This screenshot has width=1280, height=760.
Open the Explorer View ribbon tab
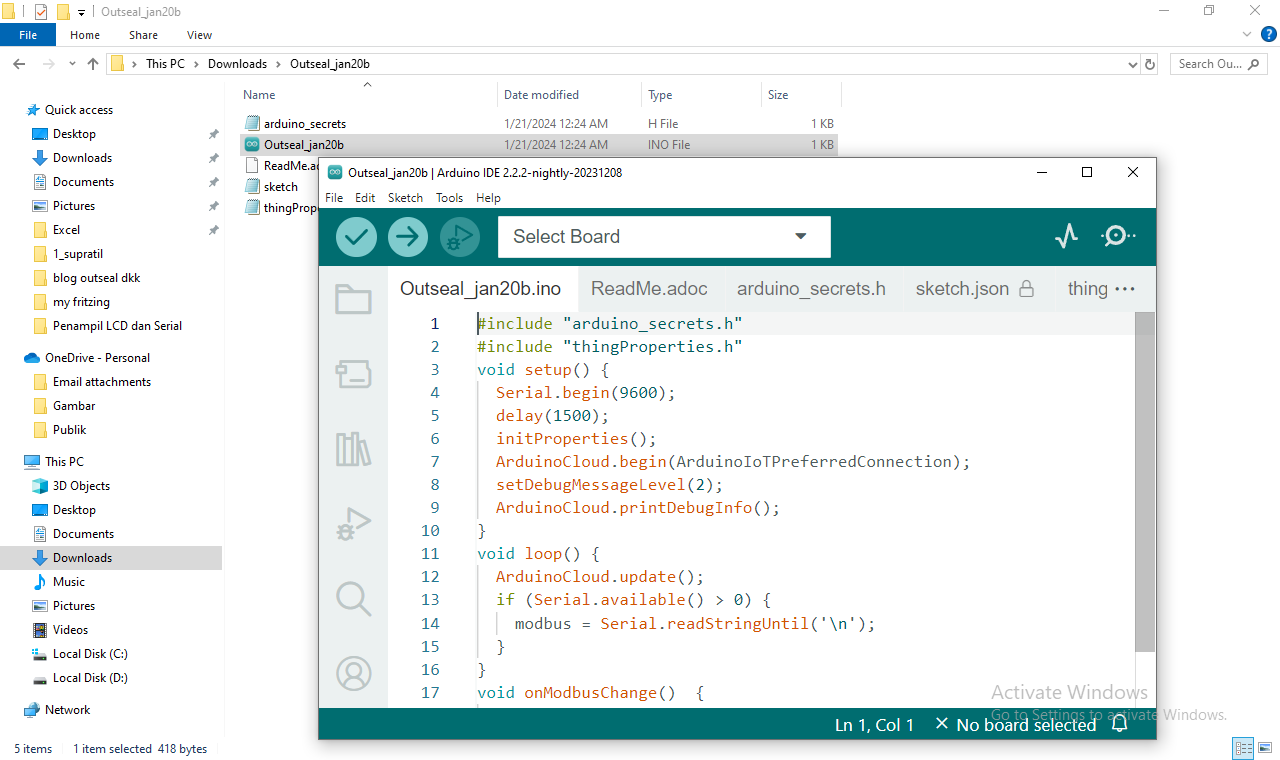[199, 35]
